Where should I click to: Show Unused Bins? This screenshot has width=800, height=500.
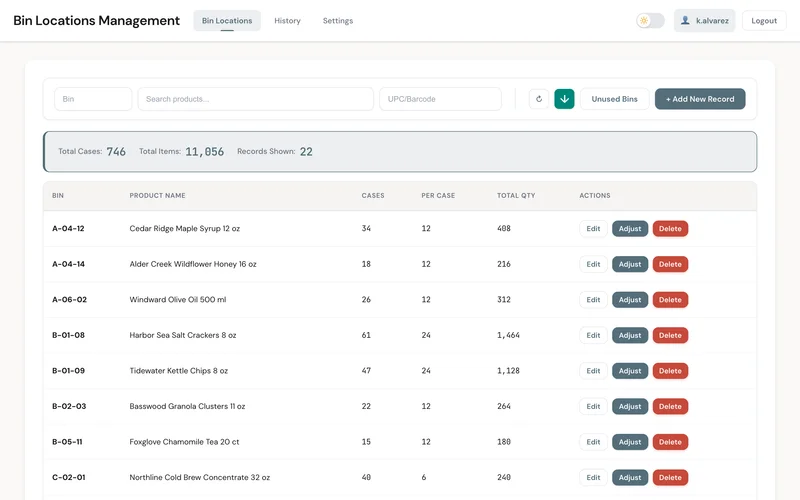[615, 99]
